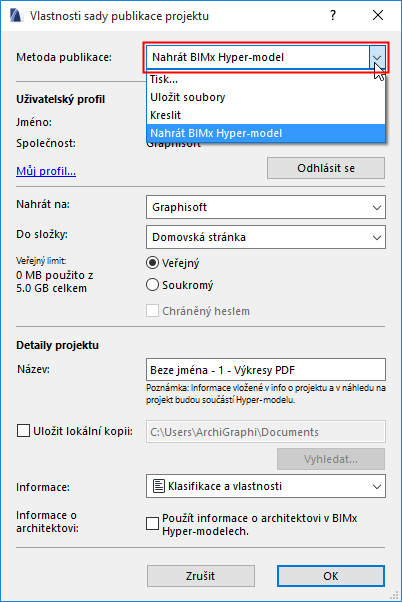Viewport: 402px width, 602px height.
Task: Click the properties list icon in Informace
Action: (x=159, y=486)
